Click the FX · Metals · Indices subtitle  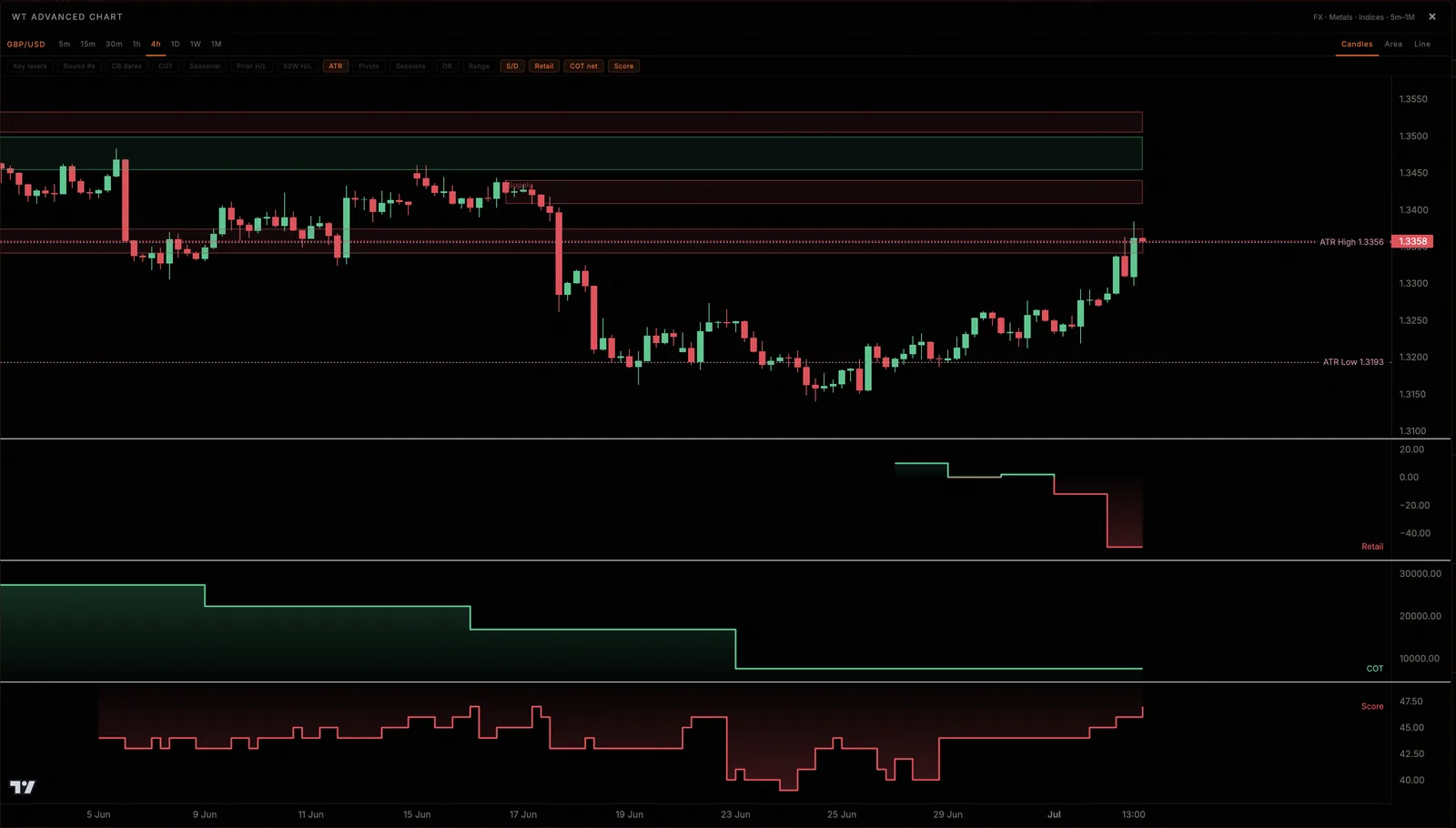[x=1364, y=17]
